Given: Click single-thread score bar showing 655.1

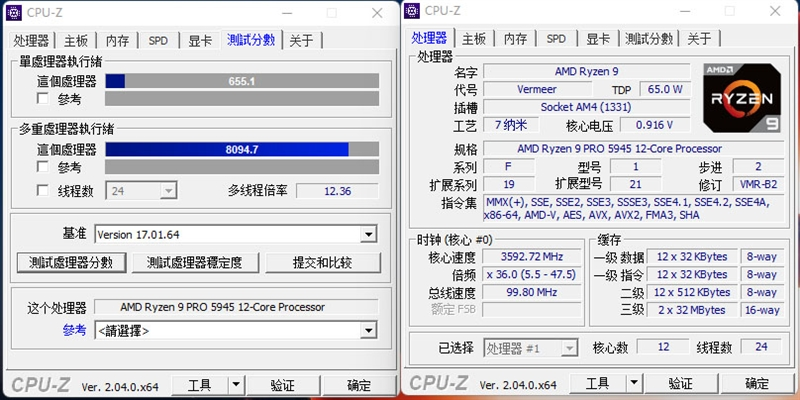Looking at the screenshot, I should 242,81.
